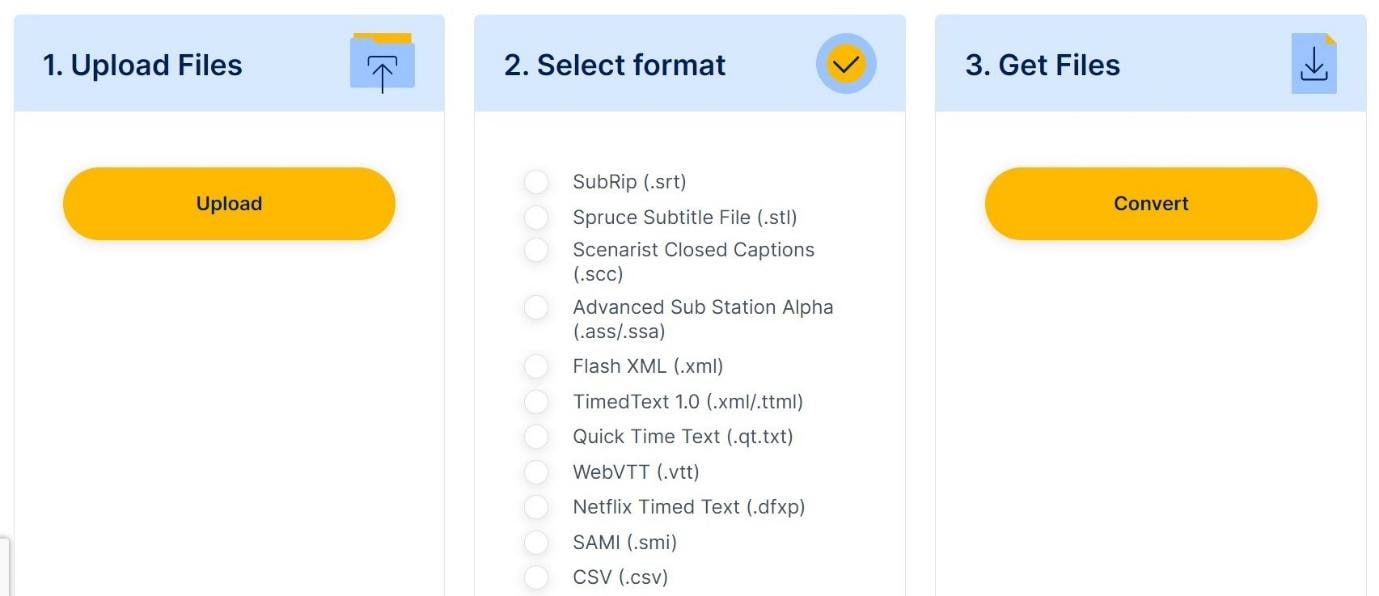
Task: Select Netflix Timed Text (.dfxp) option
Action: [537, 507]
